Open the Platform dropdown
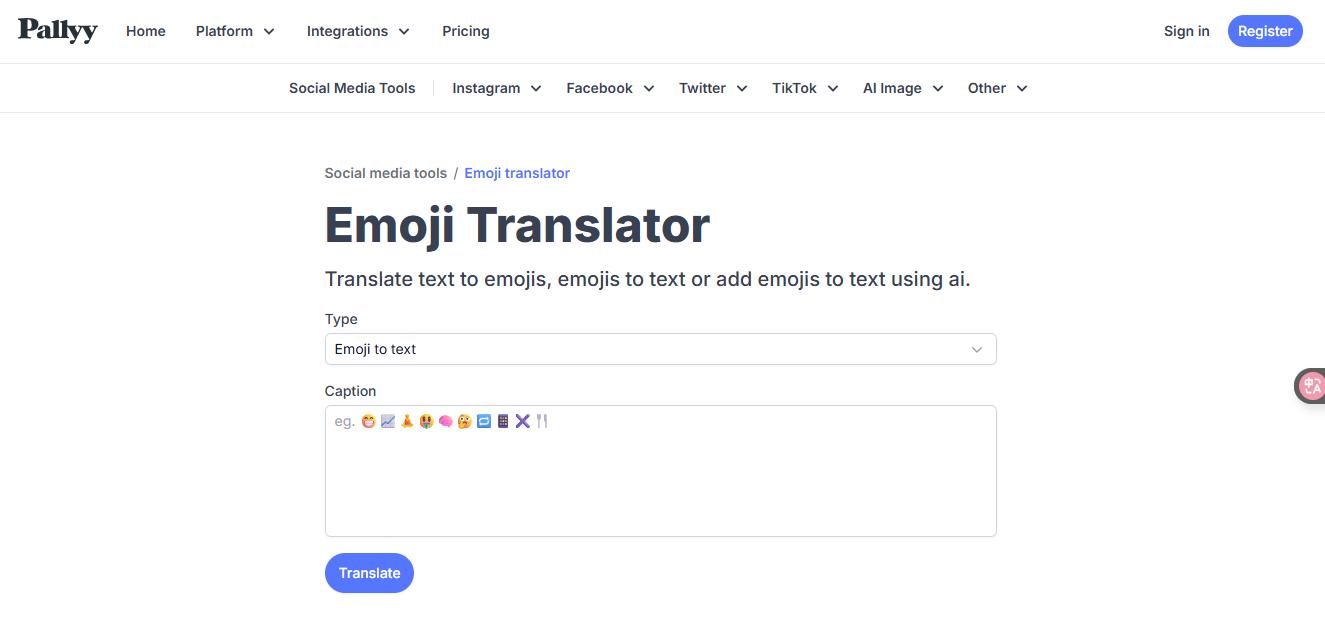 [234, 31]
